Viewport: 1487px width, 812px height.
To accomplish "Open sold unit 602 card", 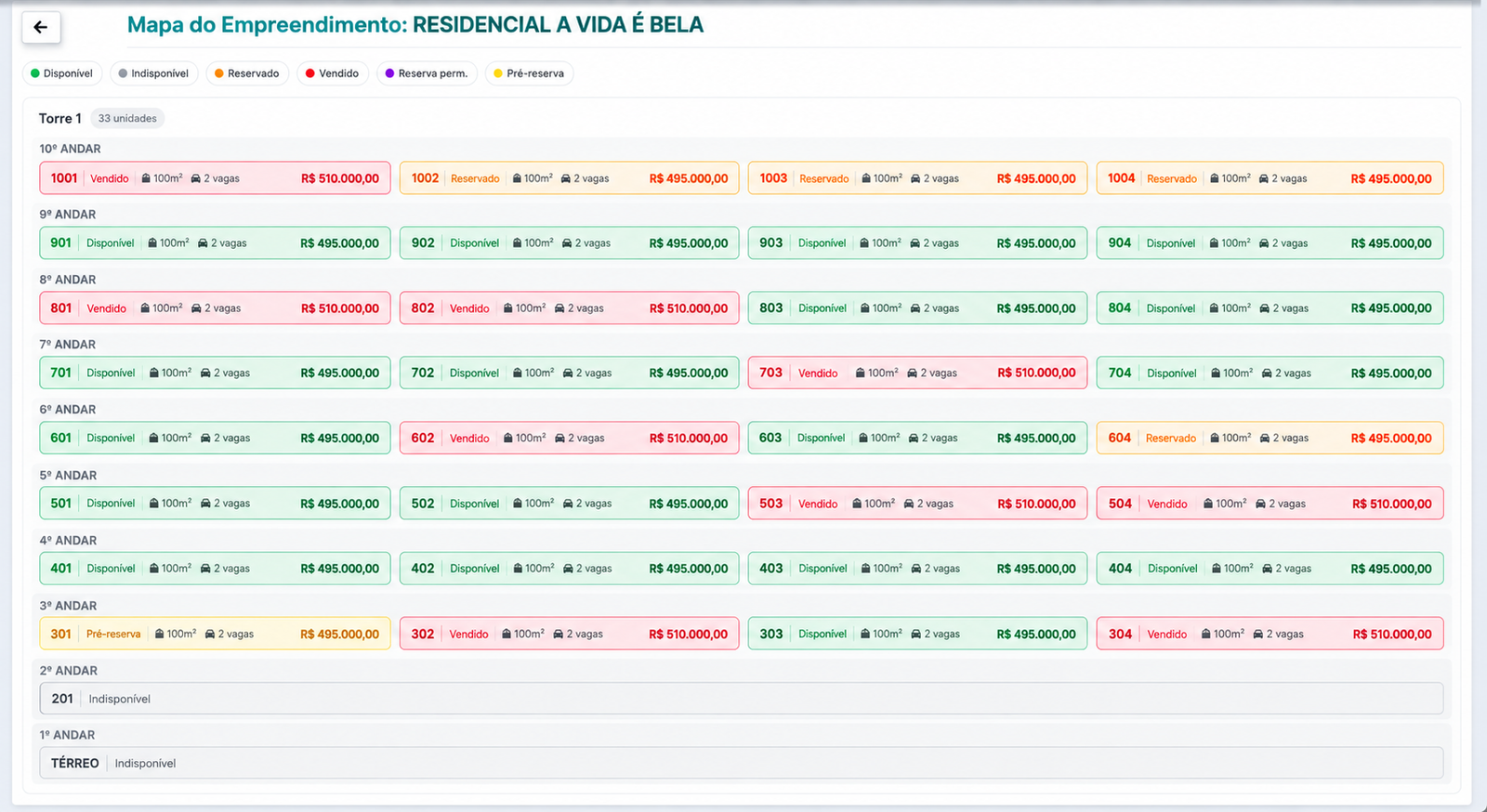I will 570,439.
